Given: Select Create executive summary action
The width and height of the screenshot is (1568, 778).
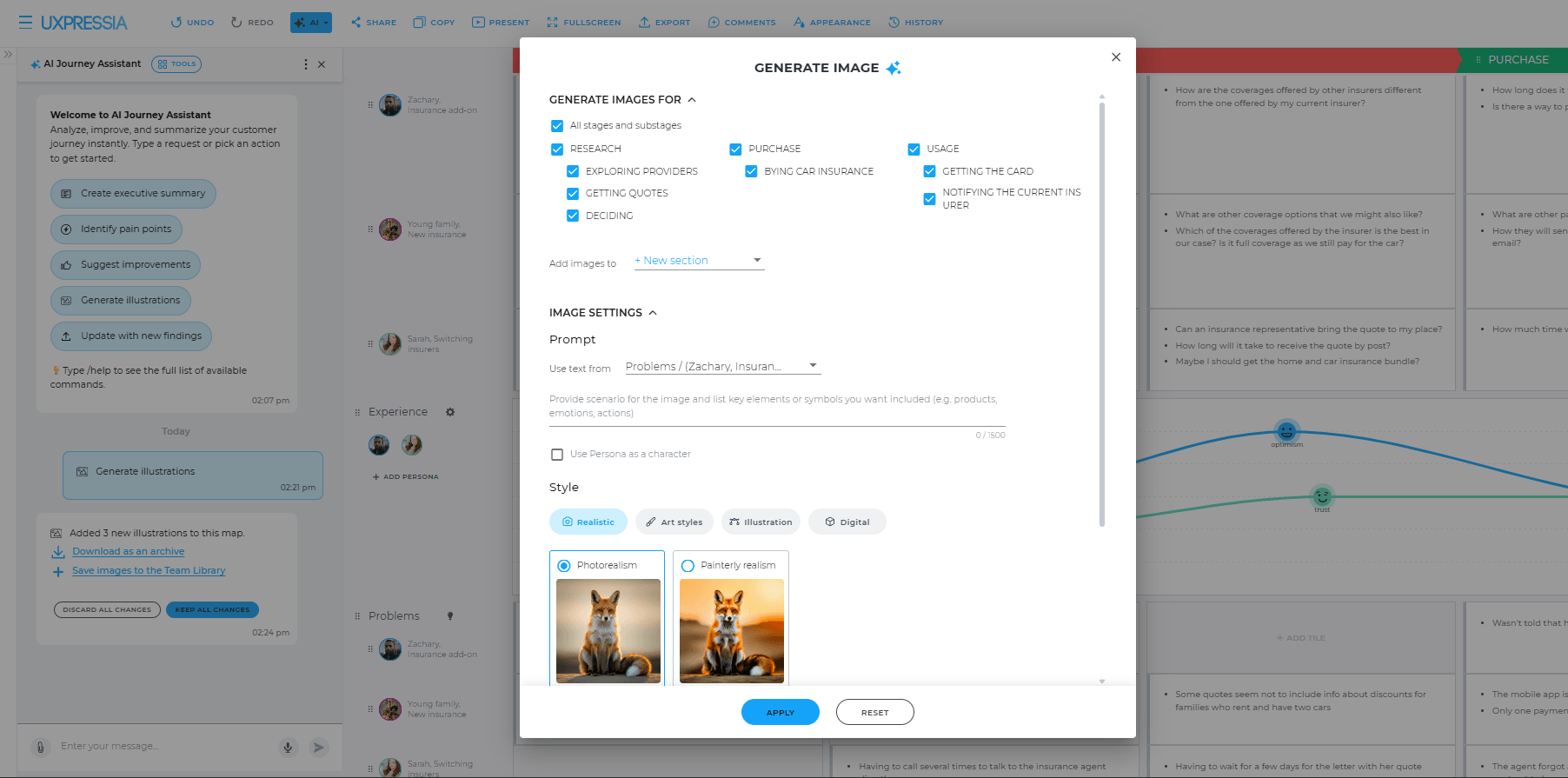Looking at the screenshot, I should tap(133, 194).
